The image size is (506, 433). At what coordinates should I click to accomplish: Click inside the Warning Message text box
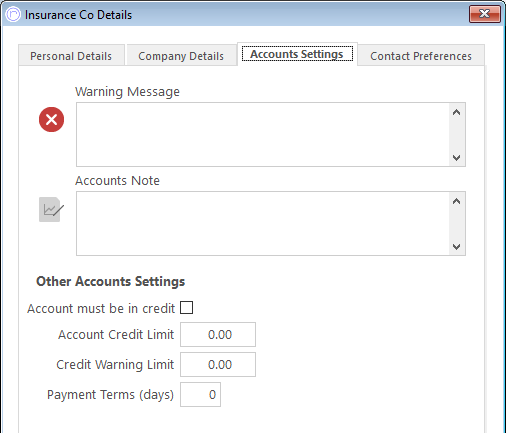[x=263, y=134]
